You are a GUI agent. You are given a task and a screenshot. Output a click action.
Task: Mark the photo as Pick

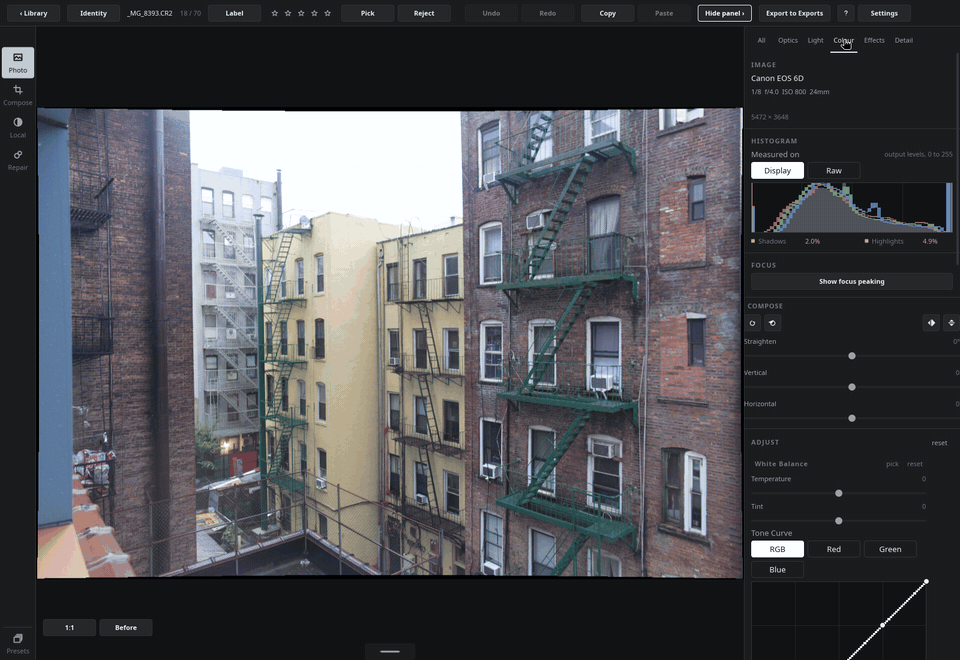coord(367,13)
